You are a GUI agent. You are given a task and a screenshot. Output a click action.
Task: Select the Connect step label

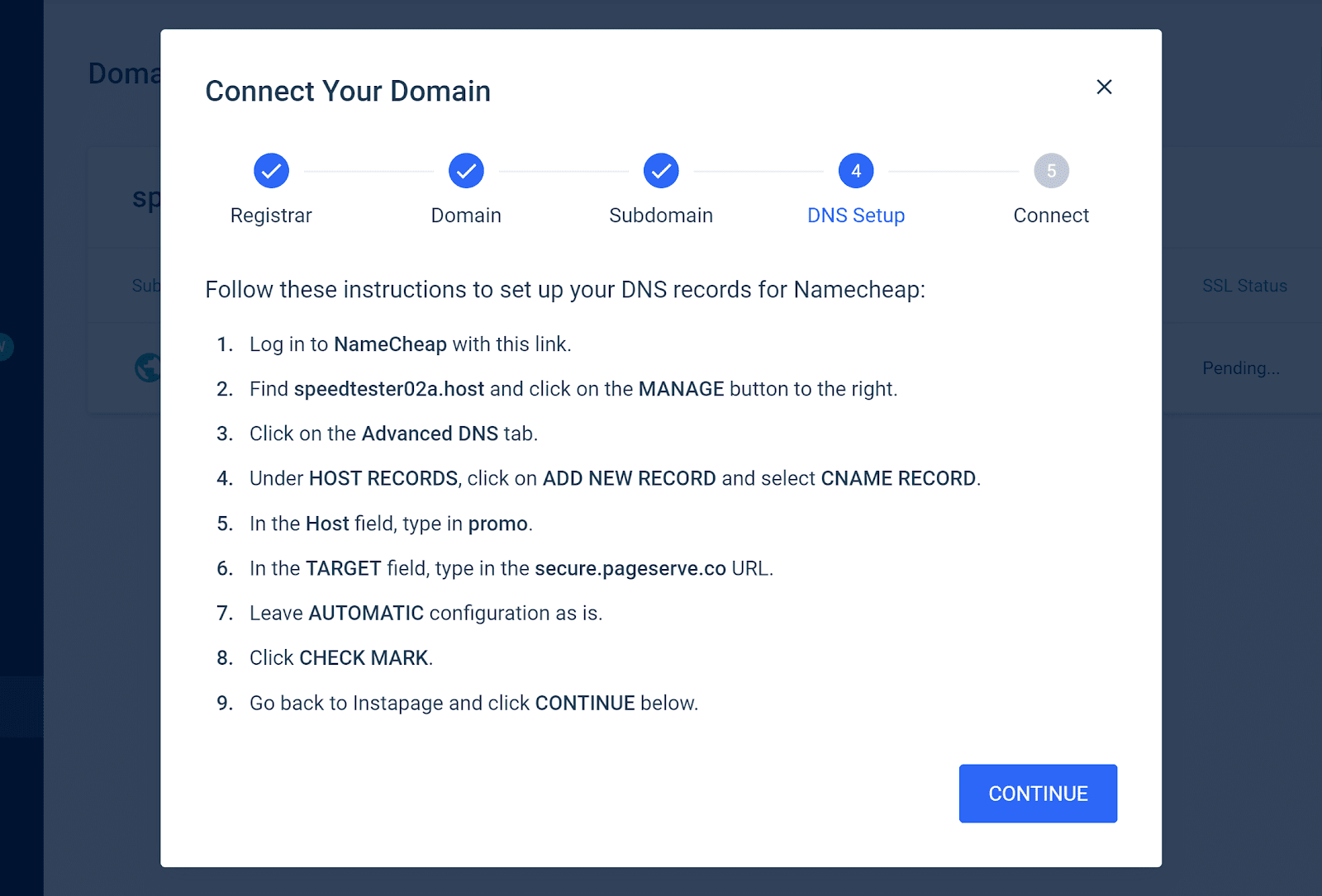1051,216
